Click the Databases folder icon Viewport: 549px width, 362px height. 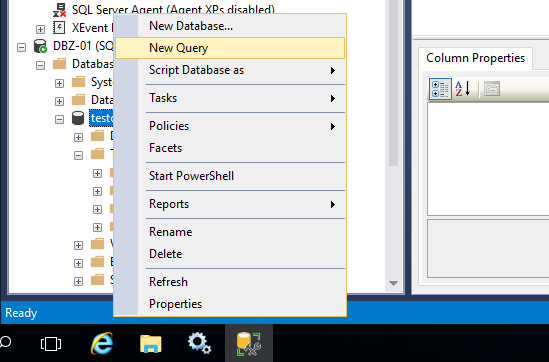click(59, 64)
